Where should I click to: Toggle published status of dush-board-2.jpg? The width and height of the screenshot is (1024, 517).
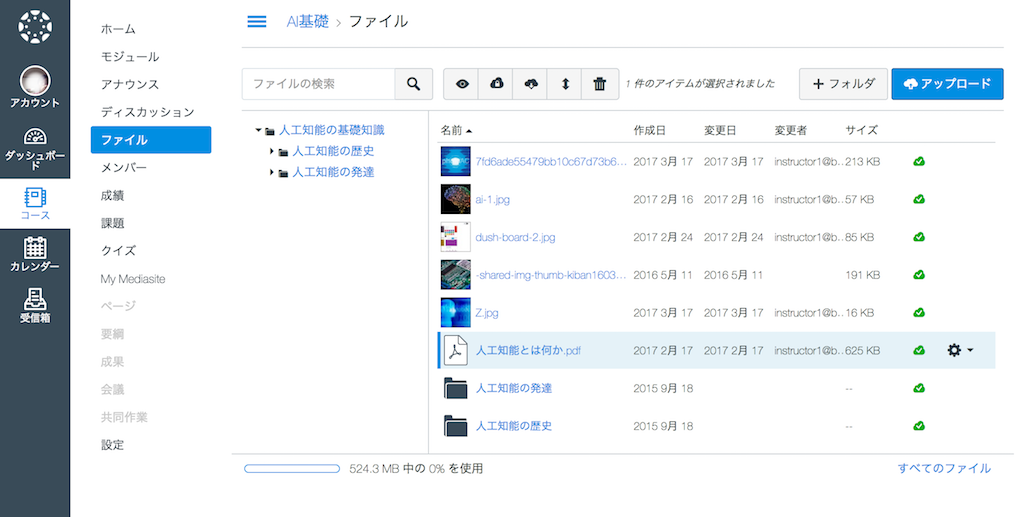pos(919,237)
